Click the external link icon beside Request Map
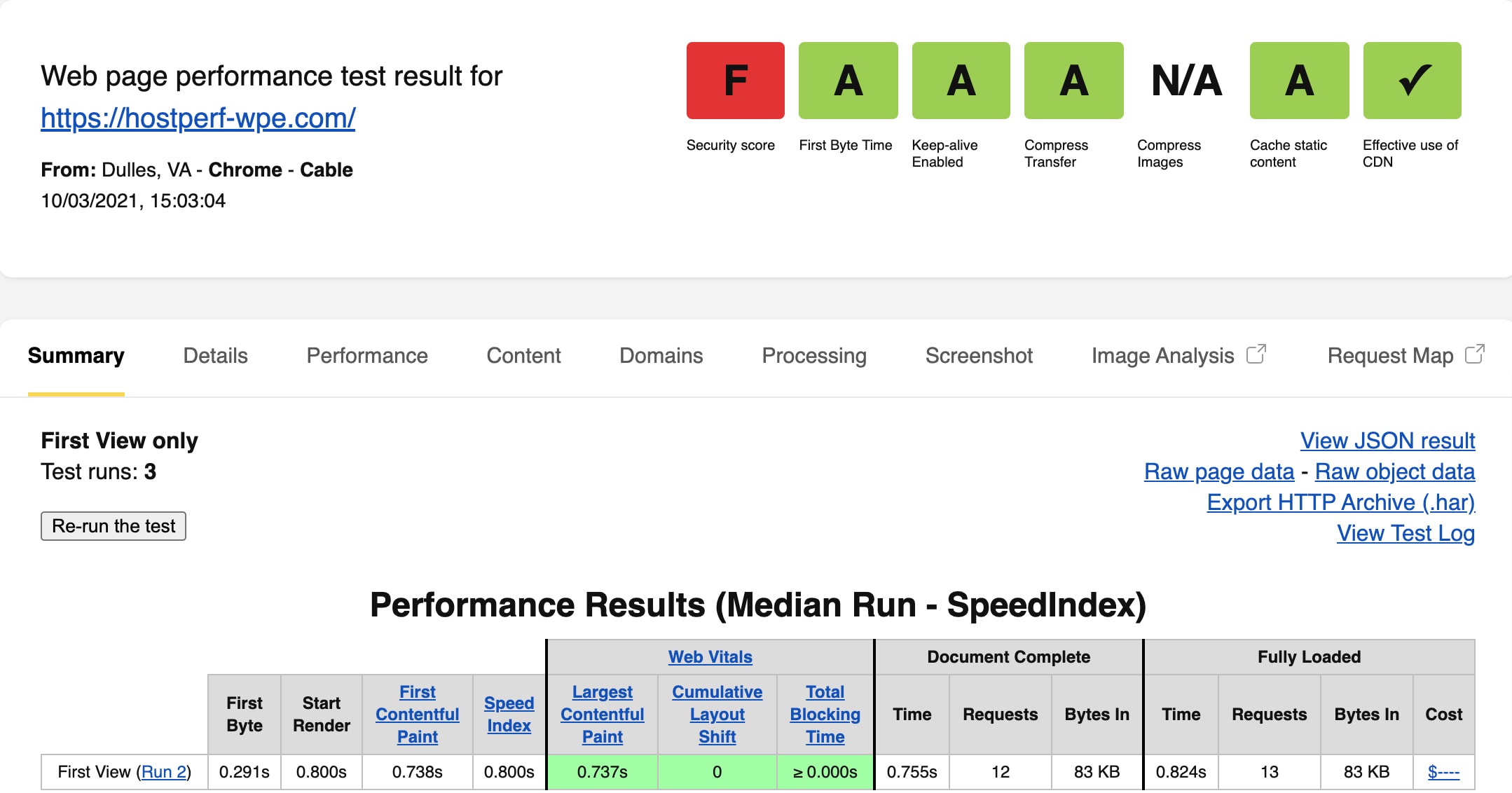The width and height of the screenshot is (1512, 793). point(1475,354)
